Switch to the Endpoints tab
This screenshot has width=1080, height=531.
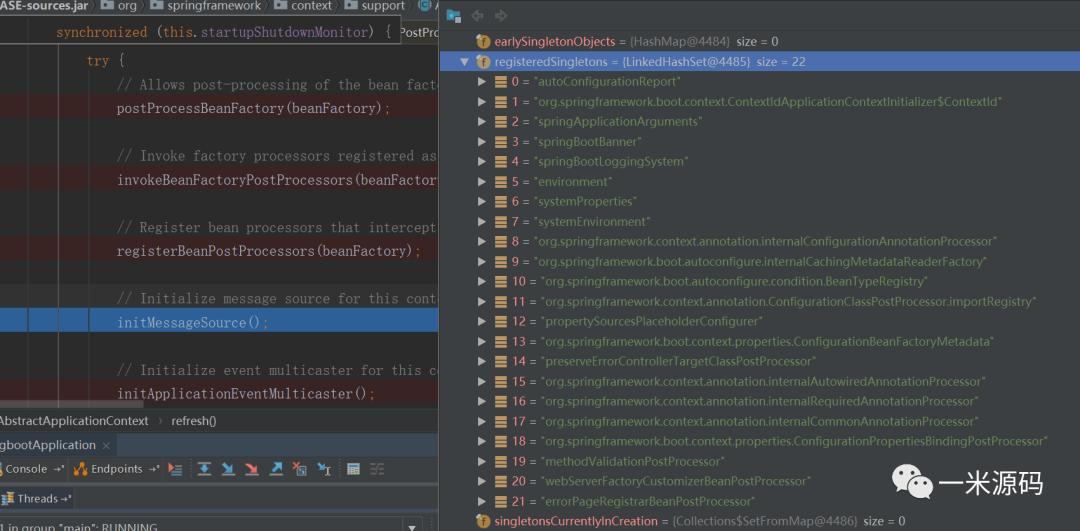tap(116, 469)
